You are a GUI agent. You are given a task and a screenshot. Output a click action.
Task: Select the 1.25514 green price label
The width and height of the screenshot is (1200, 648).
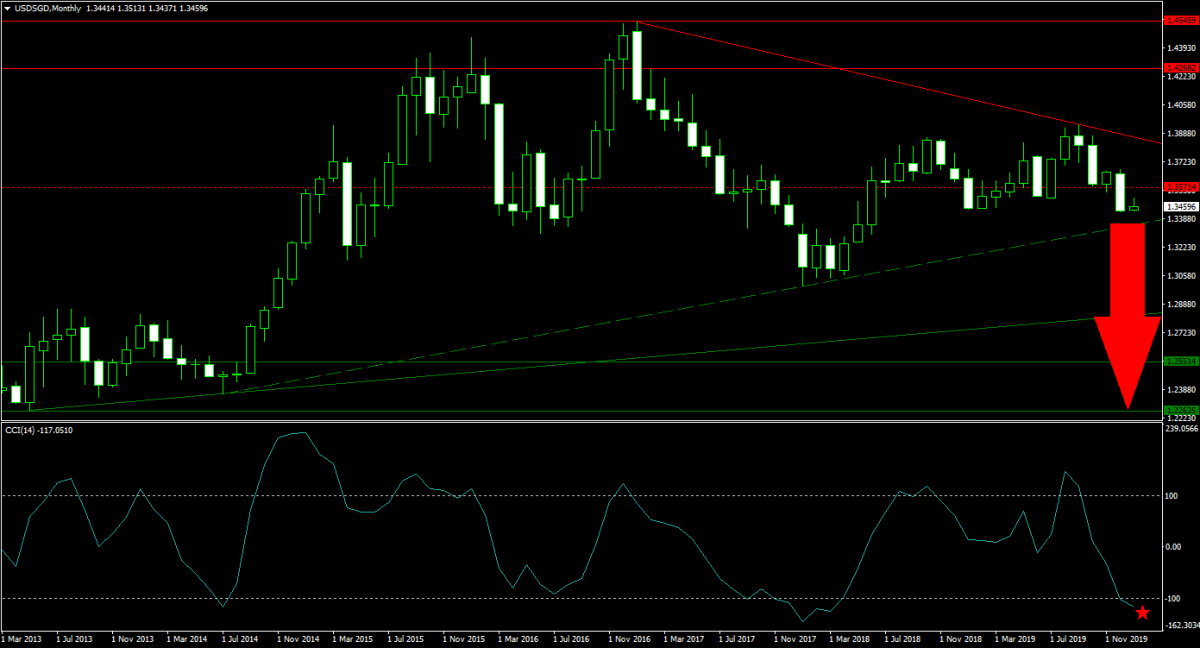[x=1180, y=361]
